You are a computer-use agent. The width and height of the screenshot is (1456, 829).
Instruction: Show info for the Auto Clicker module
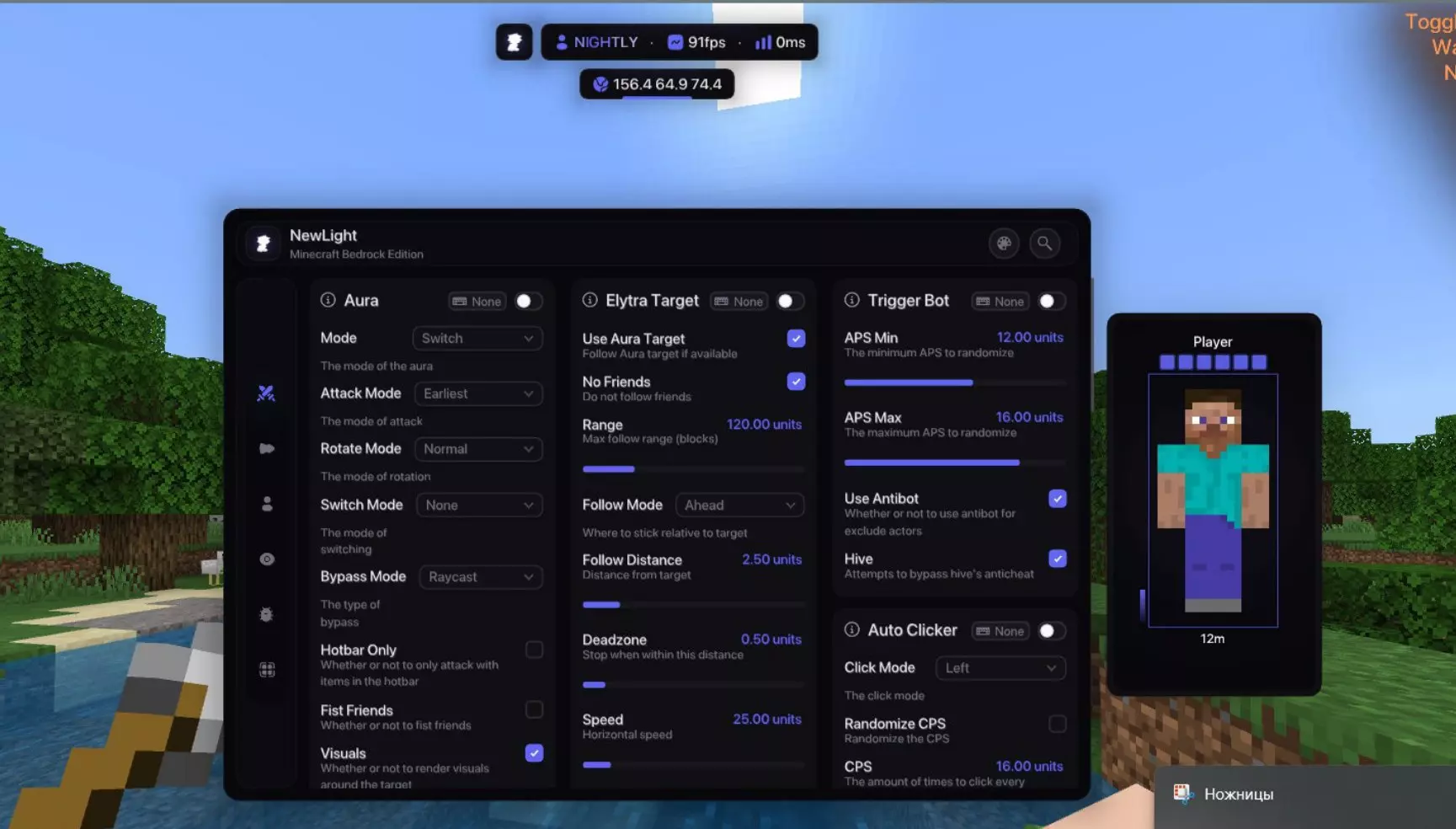coord(852,629)
